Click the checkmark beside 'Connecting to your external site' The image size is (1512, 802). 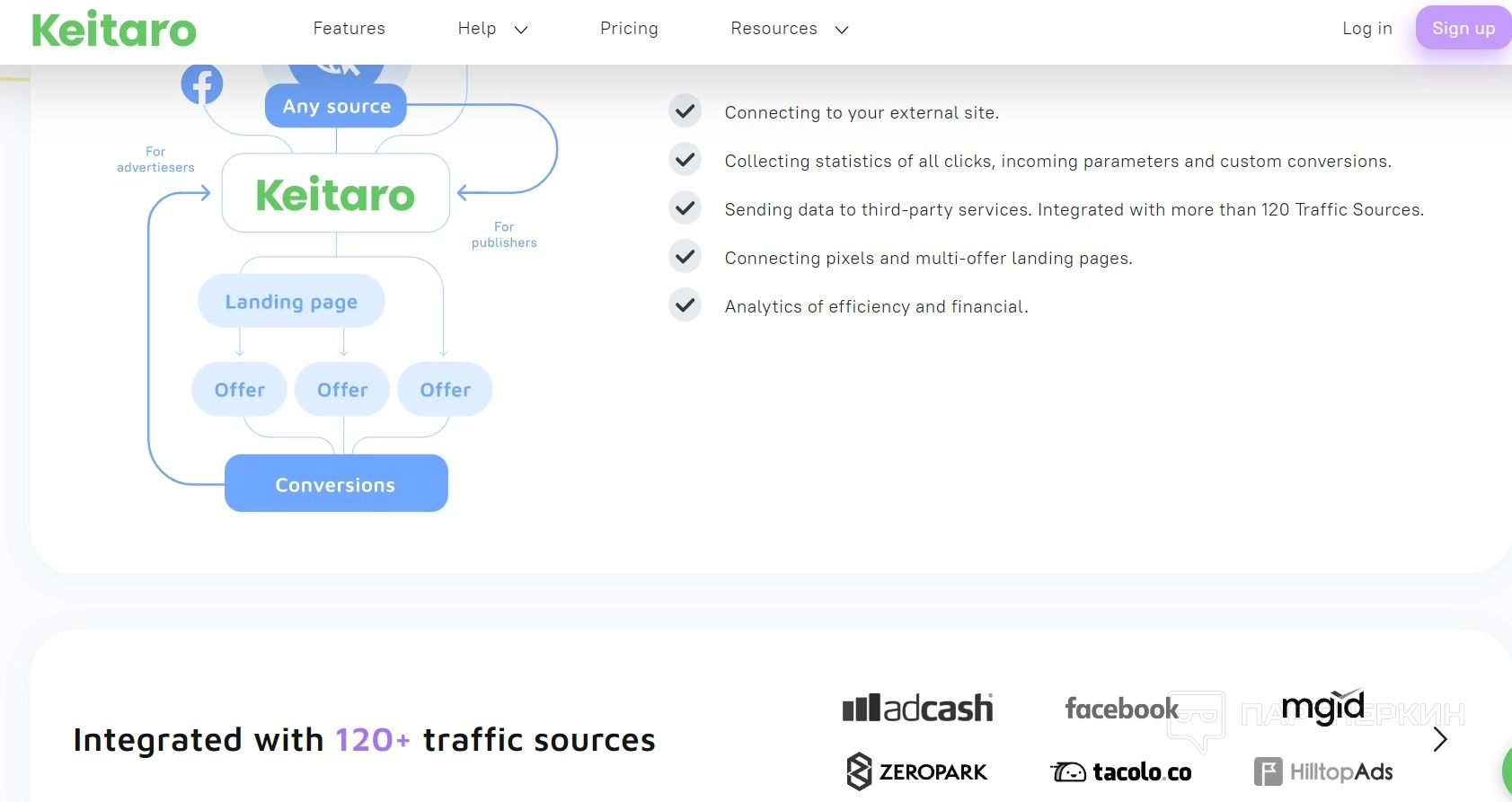(685, 111)
